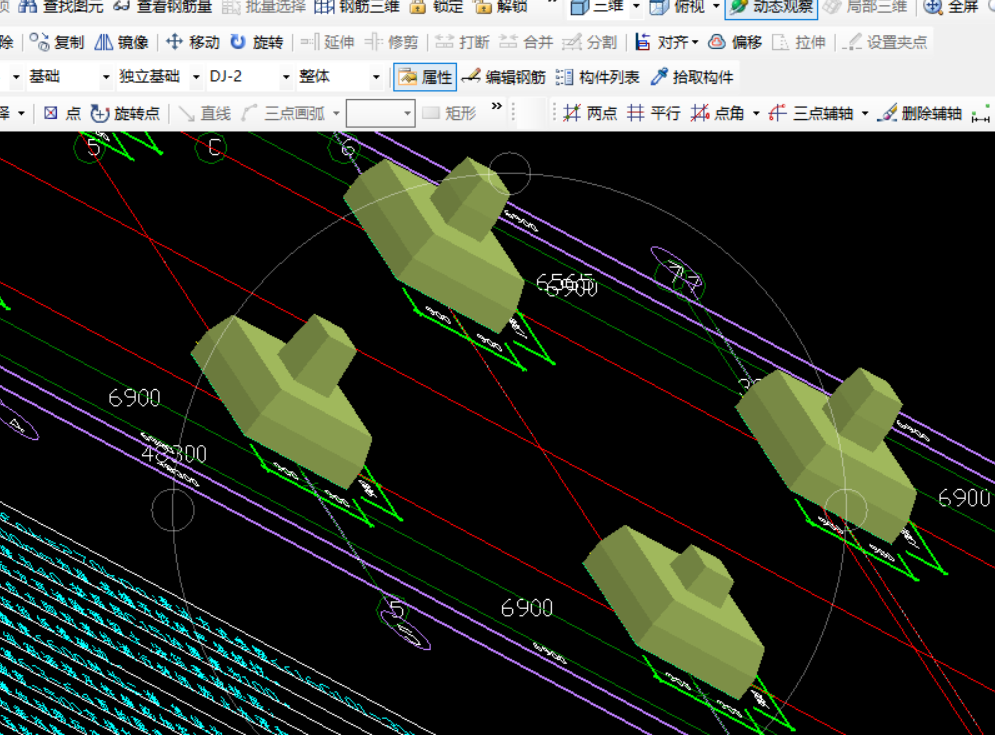Viewport: 995px width, 735px height.
Task: Open 编辑钢筋 edit rebar
Action: coord(503,77)
